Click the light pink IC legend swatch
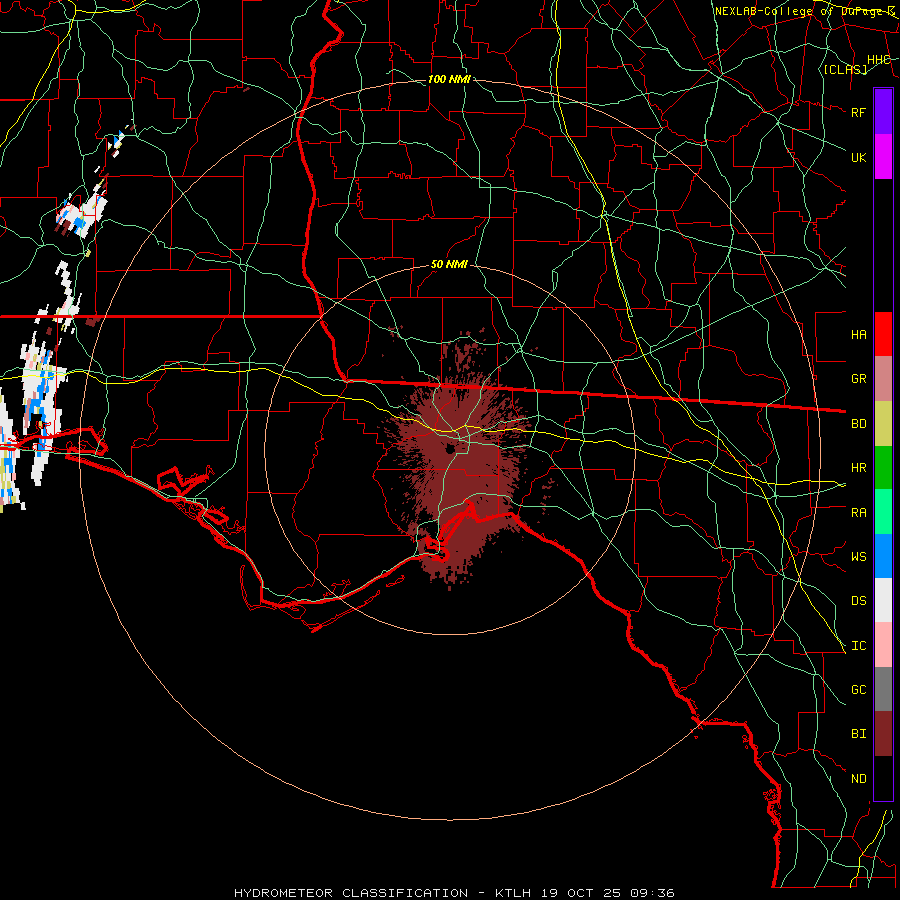The height and width of the screenshot is (900, 900). pyautogui.click(x=883, y=645)
